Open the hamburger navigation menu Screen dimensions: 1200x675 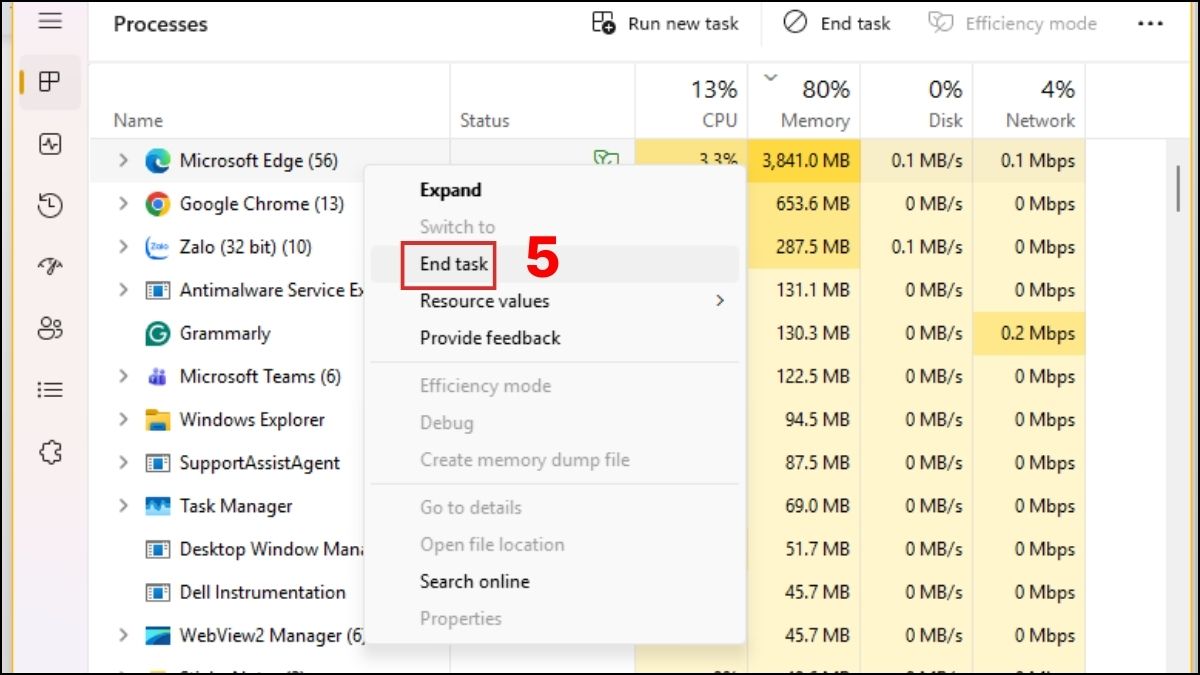(x=50, y=21)
